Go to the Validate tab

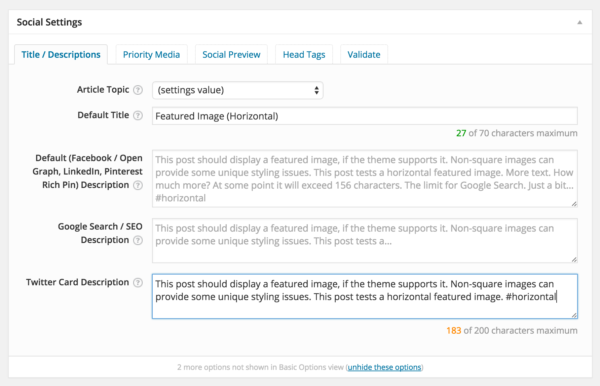click(x=364, y=55)
